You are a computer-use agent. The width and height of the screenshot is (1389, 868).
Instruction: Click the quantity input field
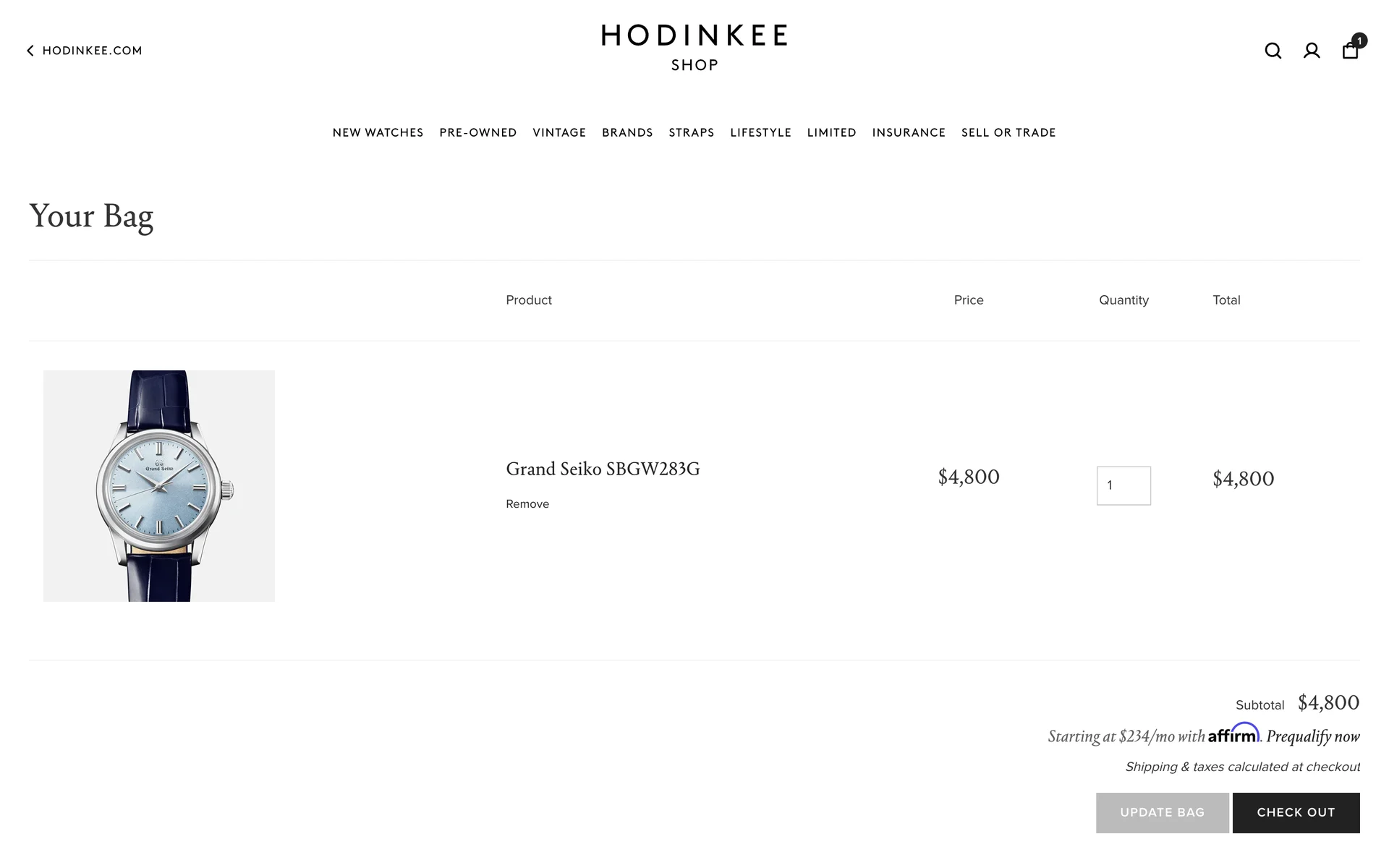coord(1123,485)
